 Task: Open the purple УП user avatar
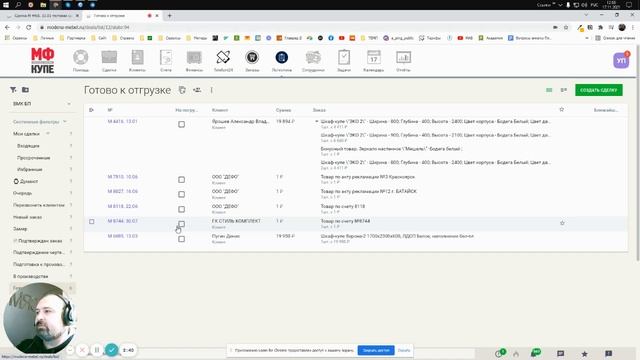tap(621, 60)
